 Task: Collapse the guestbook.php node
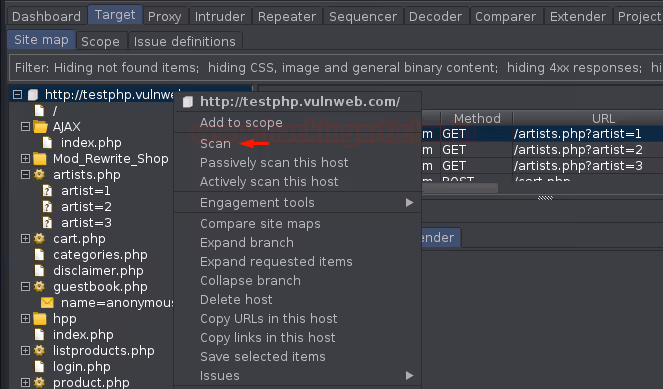coord(25,287)
